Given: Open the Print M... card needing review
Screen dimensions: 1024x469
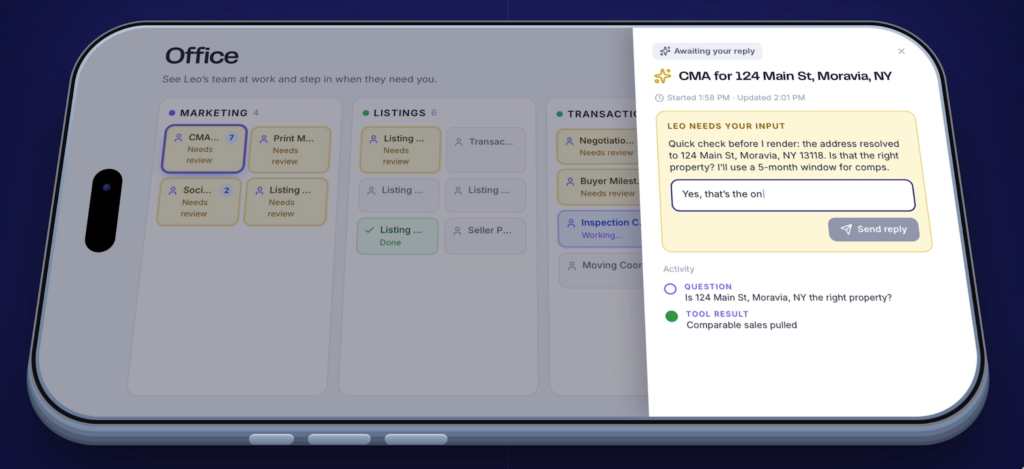Looking at the screenshot, I should pos(289,150).
